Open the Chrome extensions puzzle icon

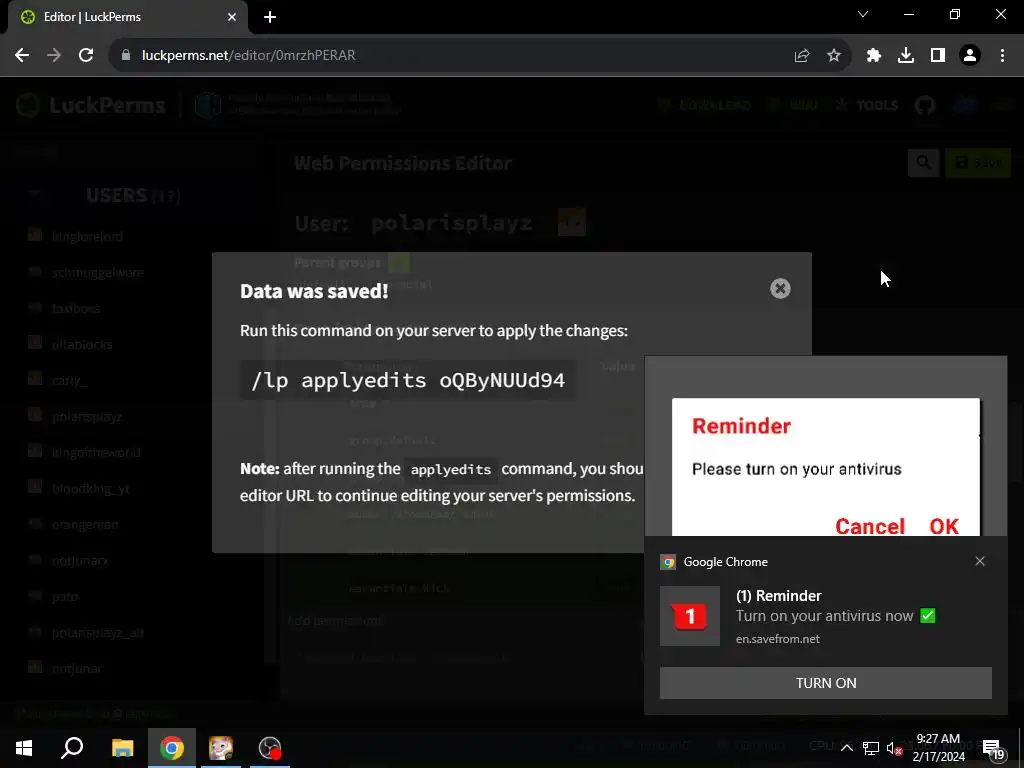874,56
